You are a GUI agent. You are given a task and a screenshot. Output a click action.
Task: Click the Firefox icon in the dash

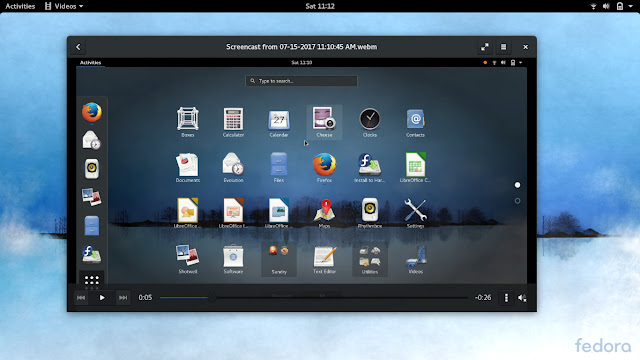coord(91,112)
